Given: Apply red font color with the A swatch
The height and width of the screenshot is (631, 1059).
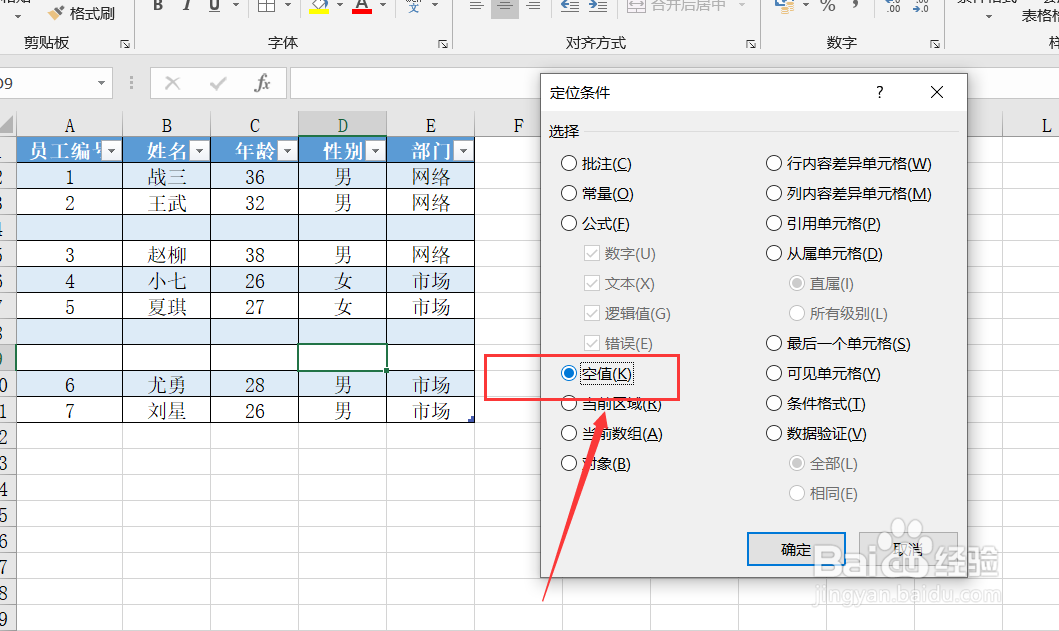Looking at the screenshot, I should (x=364, y=7).
